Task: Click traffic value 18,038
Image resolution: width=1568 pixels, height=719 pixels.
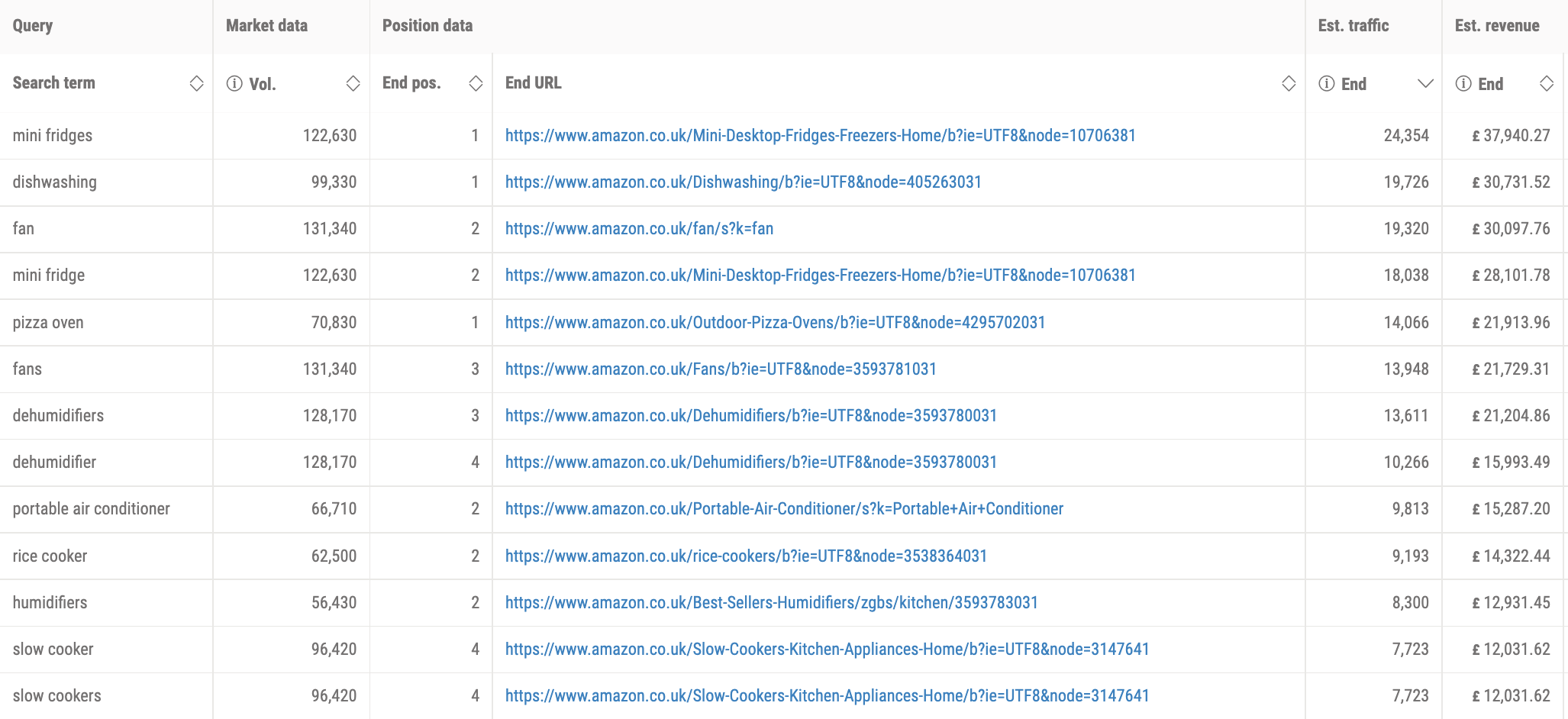Action: [1406, 276]
